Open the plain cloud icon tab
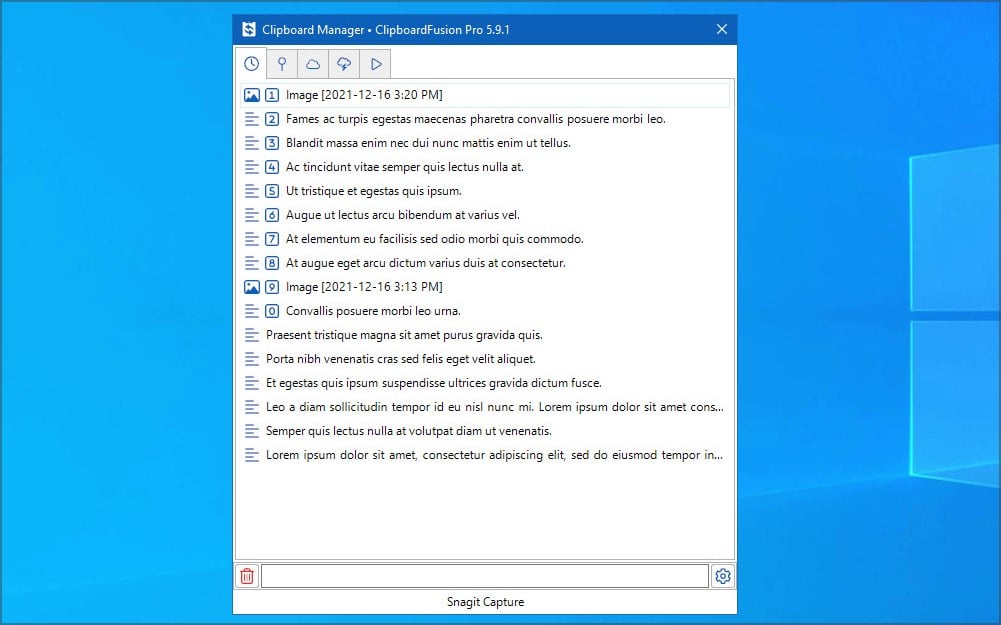This screenshot has width=1001, height=625. coord(313,64)
